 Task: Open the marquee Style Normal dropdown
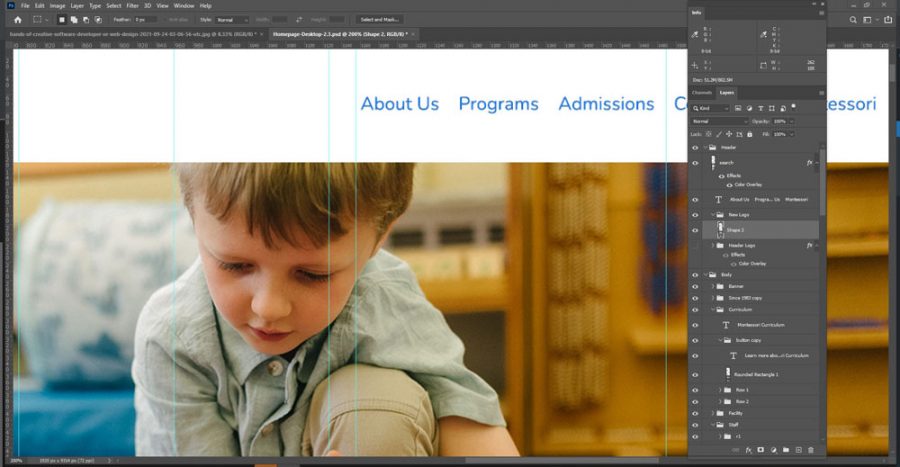click(x=232, y=20)
